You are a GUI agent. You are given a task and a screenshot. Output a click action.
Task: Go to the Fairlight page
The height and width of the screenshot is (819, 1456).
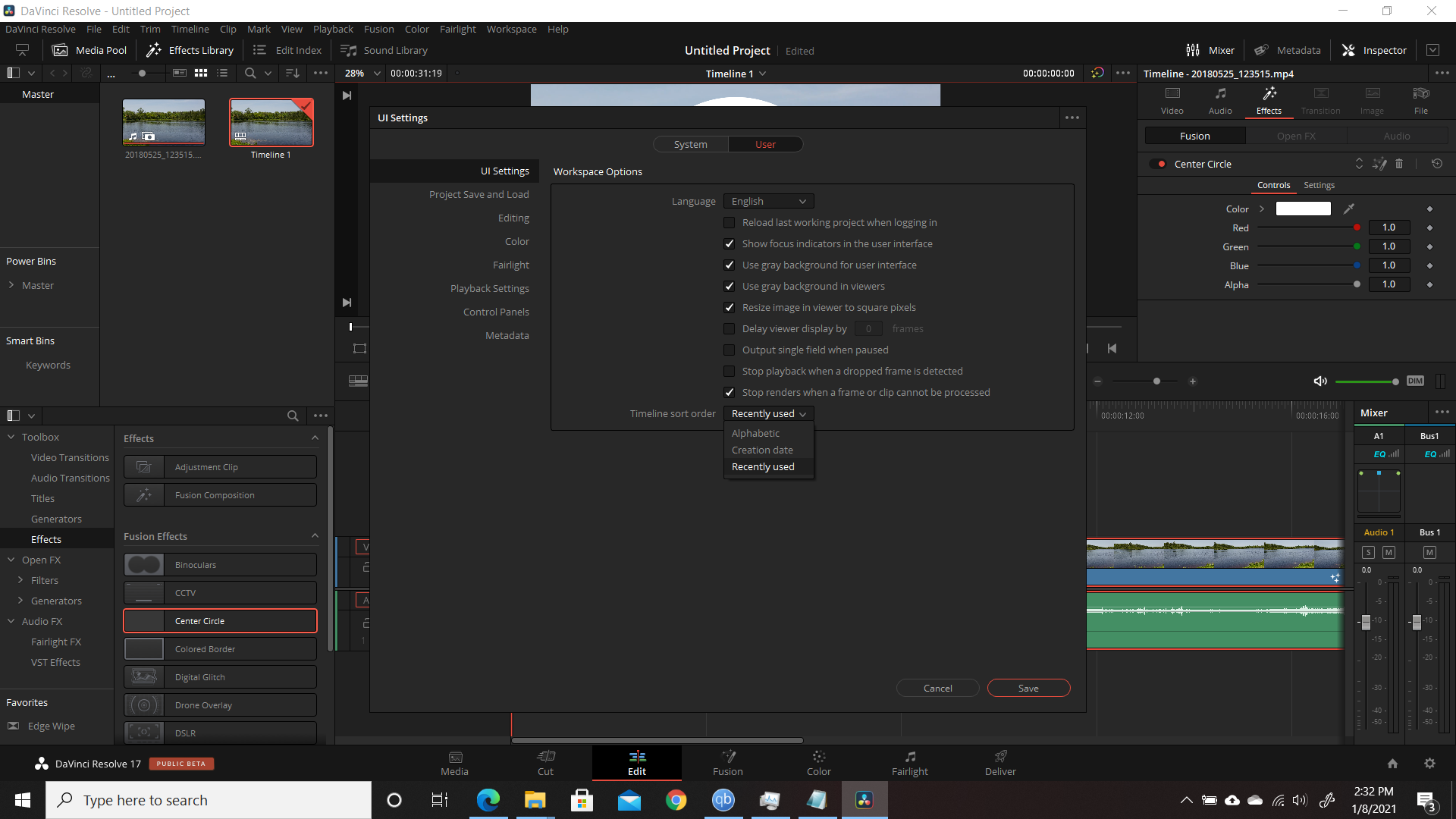909,763
